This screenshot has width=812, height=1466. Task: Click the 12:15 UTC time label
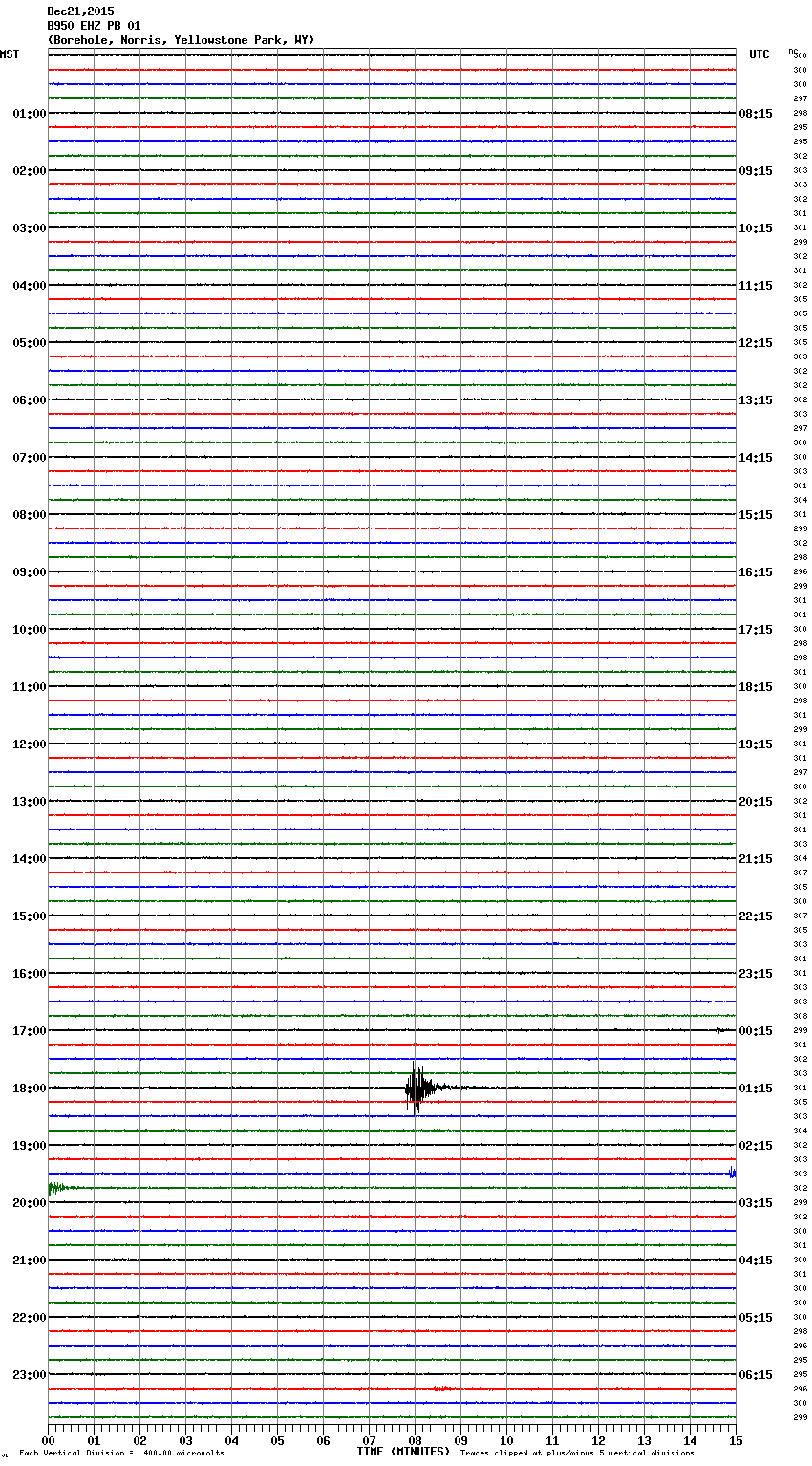click(756, 343)
